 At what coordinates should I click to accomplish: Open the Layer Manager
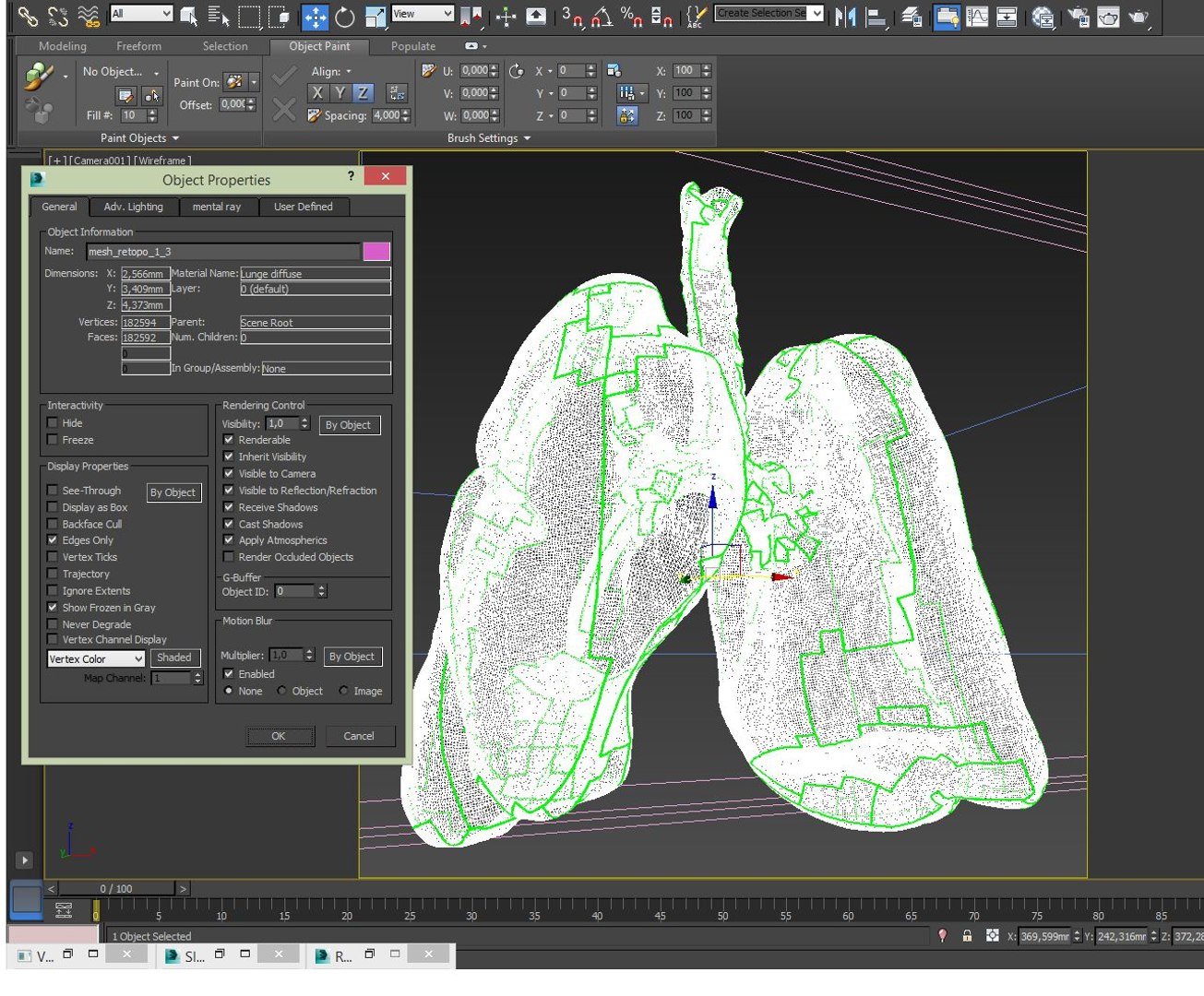pos(912,16)
